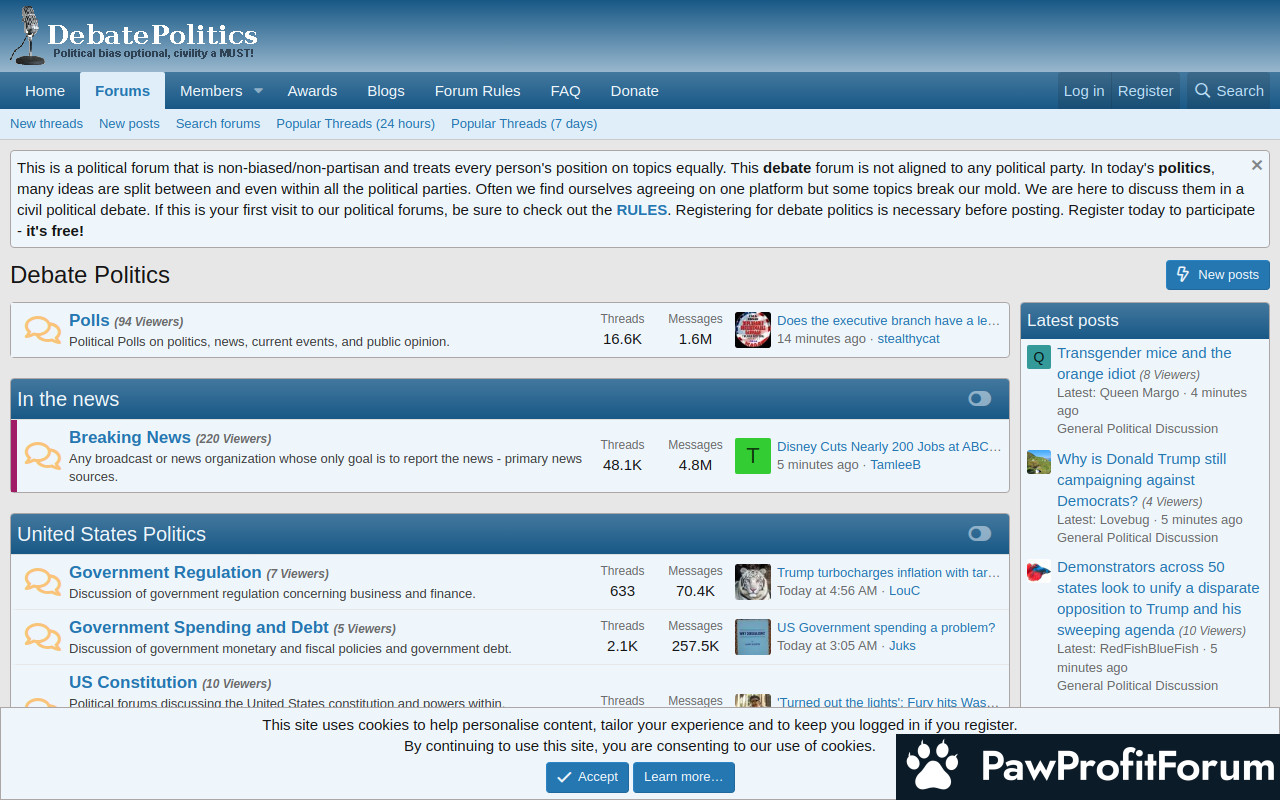Collapse the In the news category toggle
Screen dimensions: 1280x800
(980, 399)
